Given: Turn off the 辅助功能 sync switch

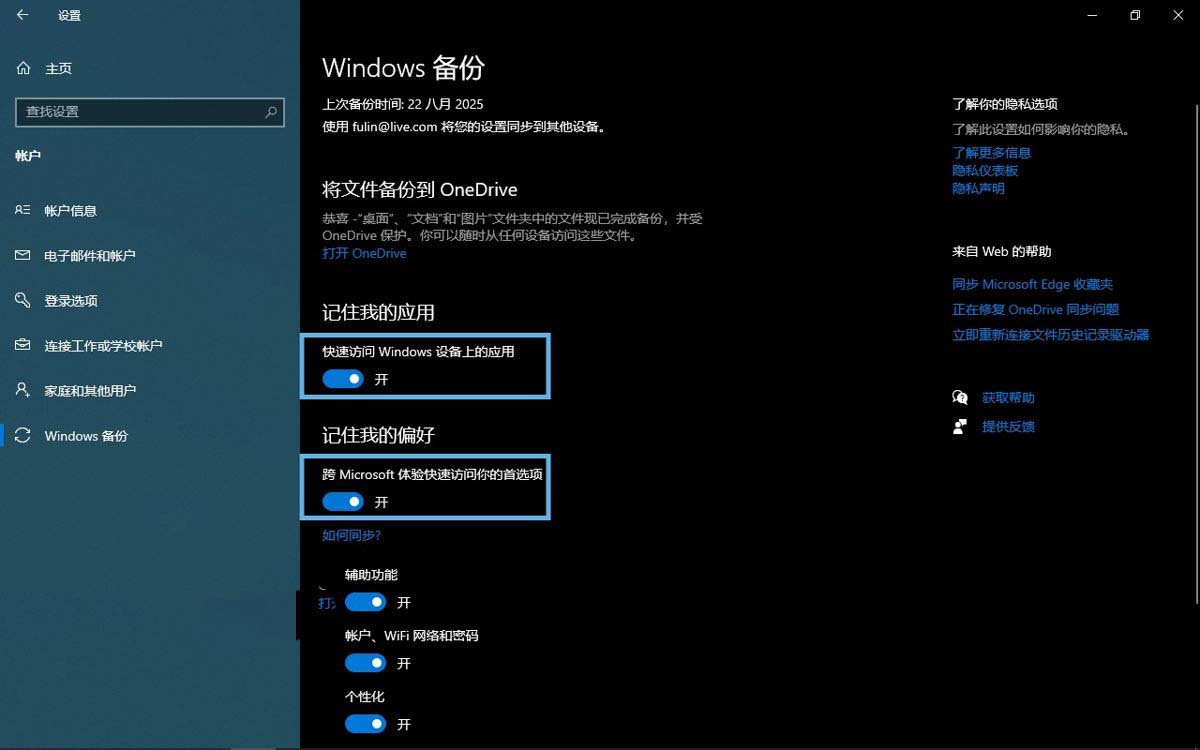Looking at the screenshot, I should 365,602.
